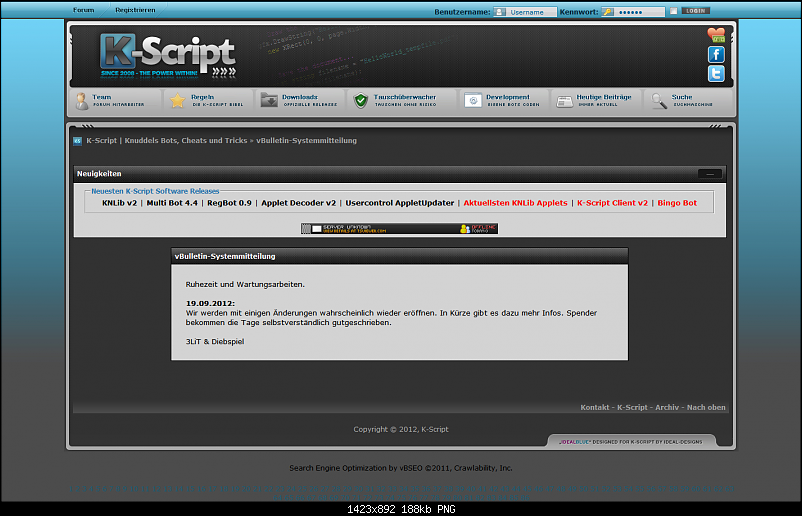The image size is (802, 516).
Task: Open Usercontrol AppletUpdater link
Action: (x=399, y=203)
